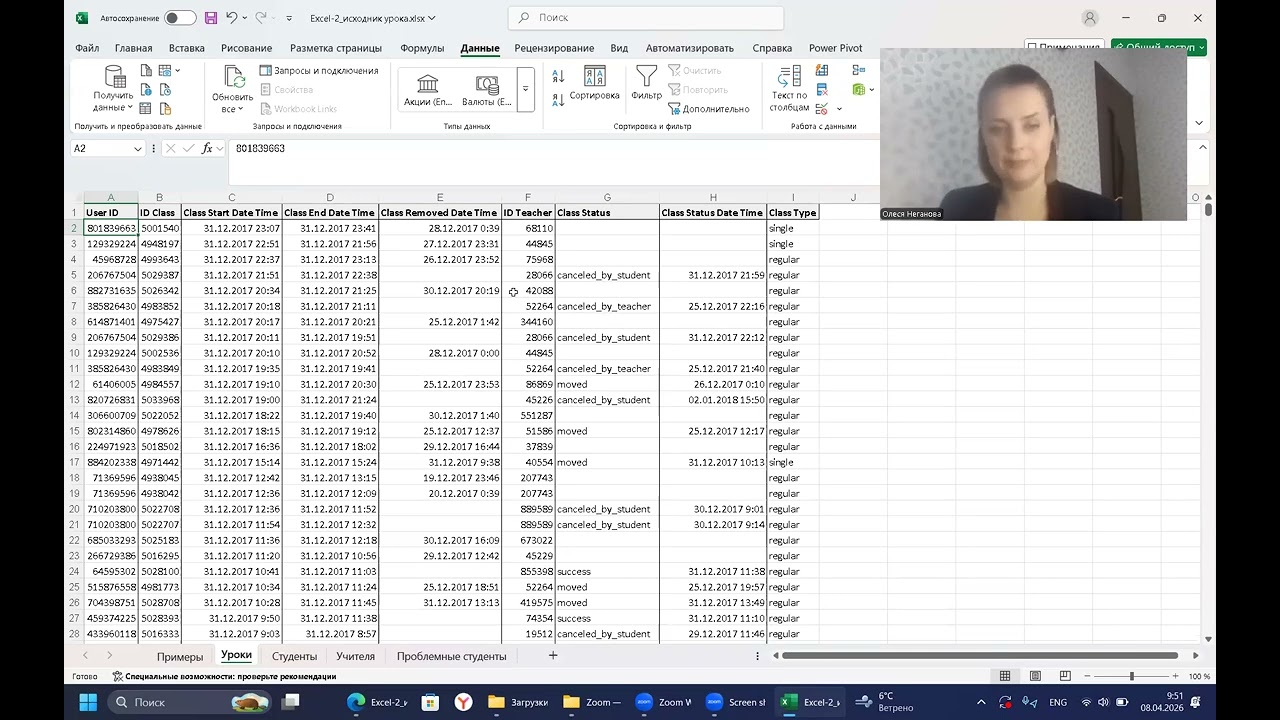Click the vertical scrollbar thumb
Viewport: 1280px width, 720px height.
(1209, 210)
